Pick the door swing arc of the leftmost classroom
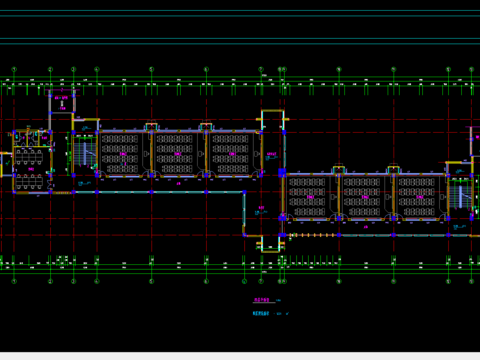 [102, 174]
